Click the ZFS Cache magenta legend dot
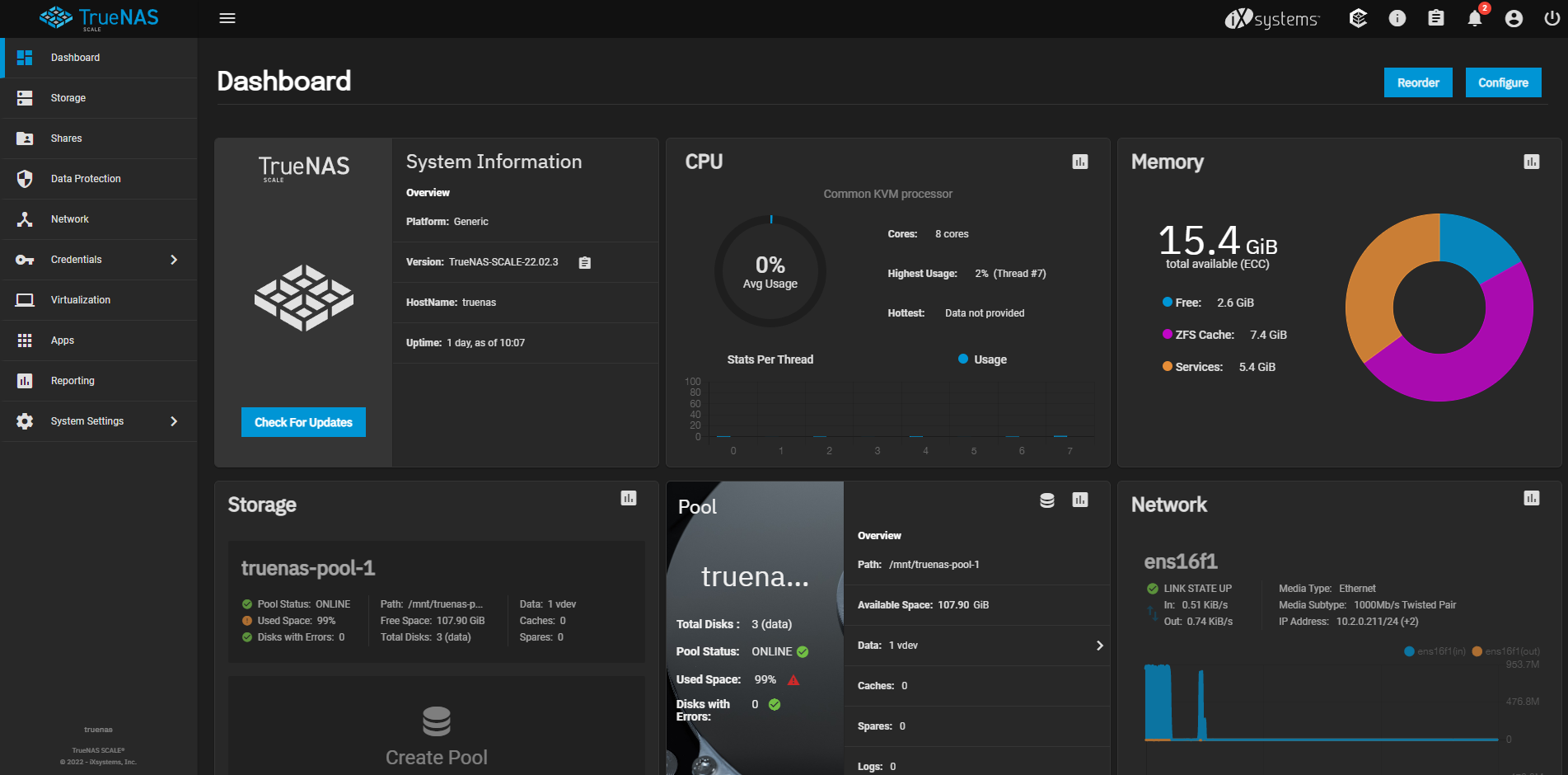 pos(1168,334)
